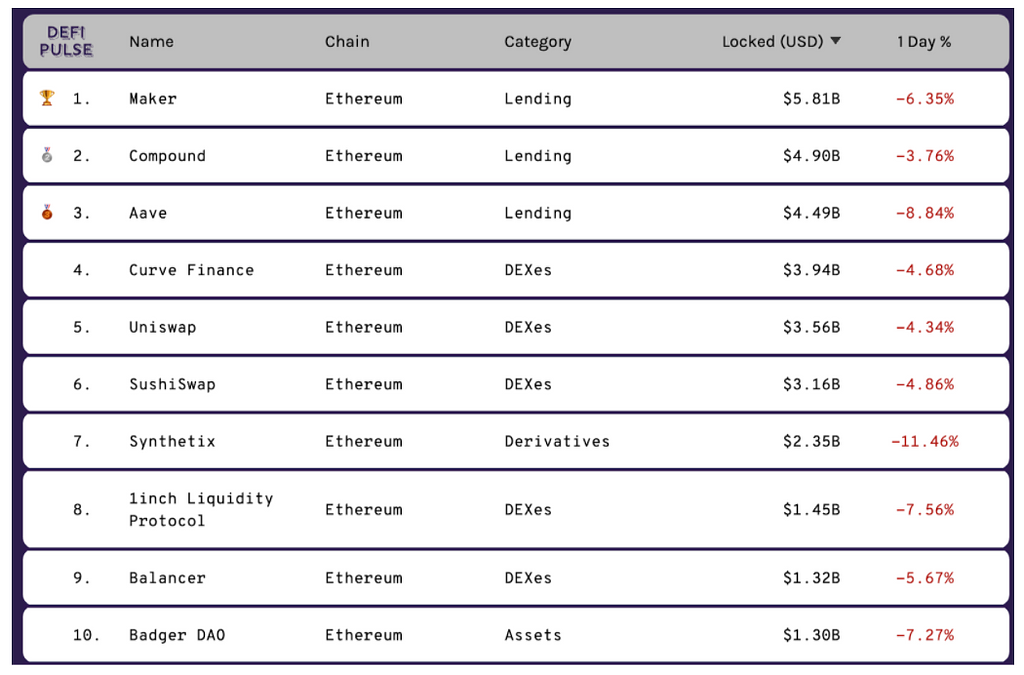Toggle the Locked (USD) sort arrow
This screenshot has width=1024, height=675.
pos(836,41)
